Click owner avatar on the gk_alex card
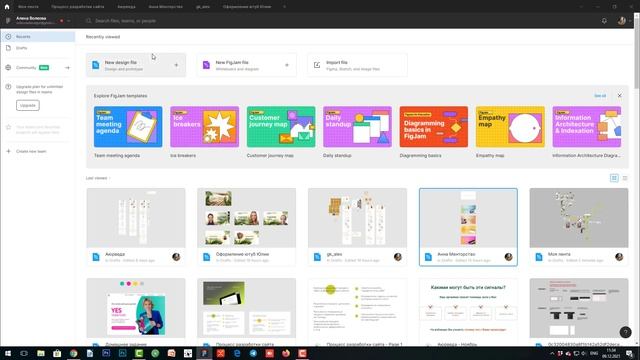 pyautogui.click(x=398, y=257)
